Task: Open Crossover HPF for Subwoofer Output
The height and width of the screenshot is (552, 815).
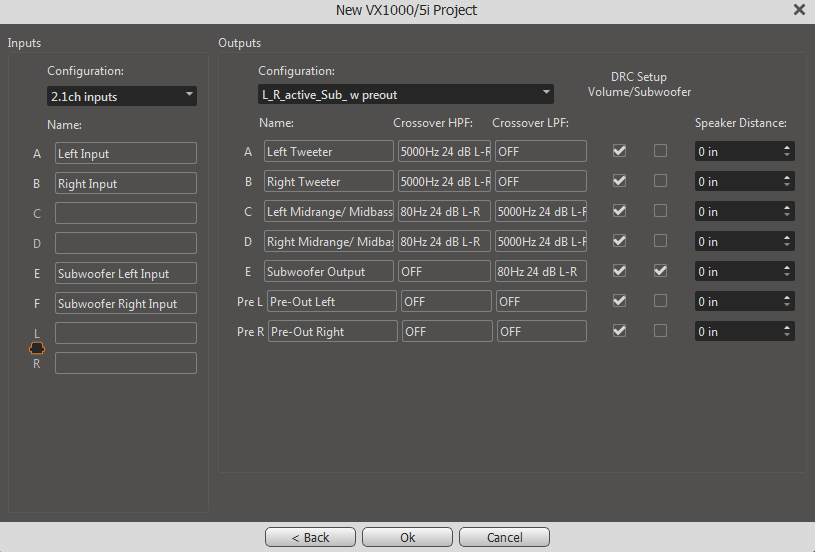Action: pos(444,271)
